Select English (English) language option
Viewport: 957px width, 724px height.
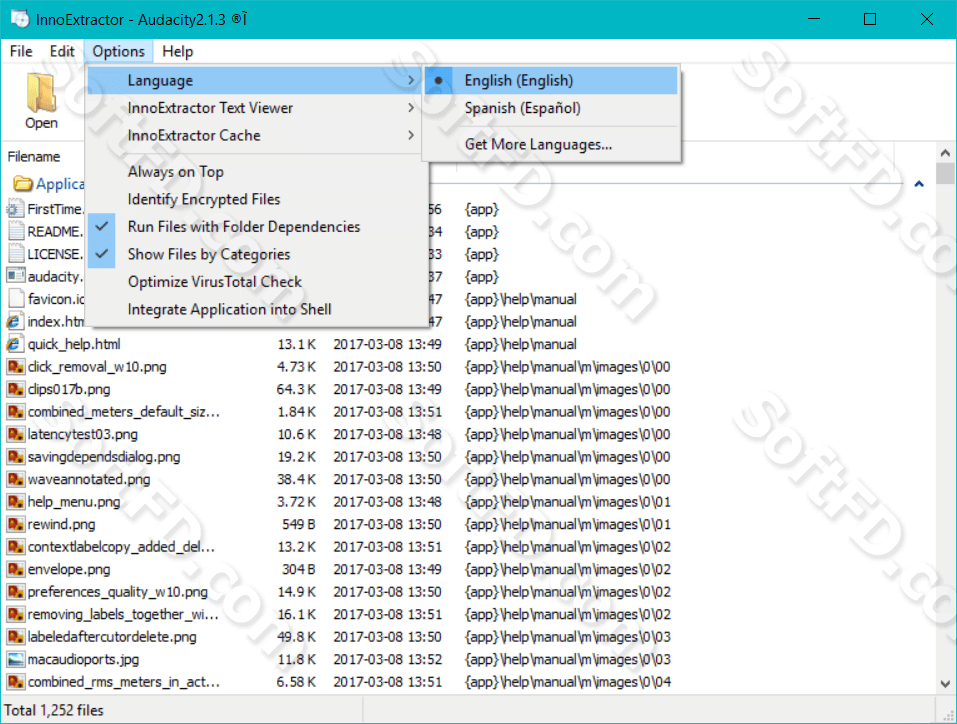pyautogui.click(x=551, y=81)
